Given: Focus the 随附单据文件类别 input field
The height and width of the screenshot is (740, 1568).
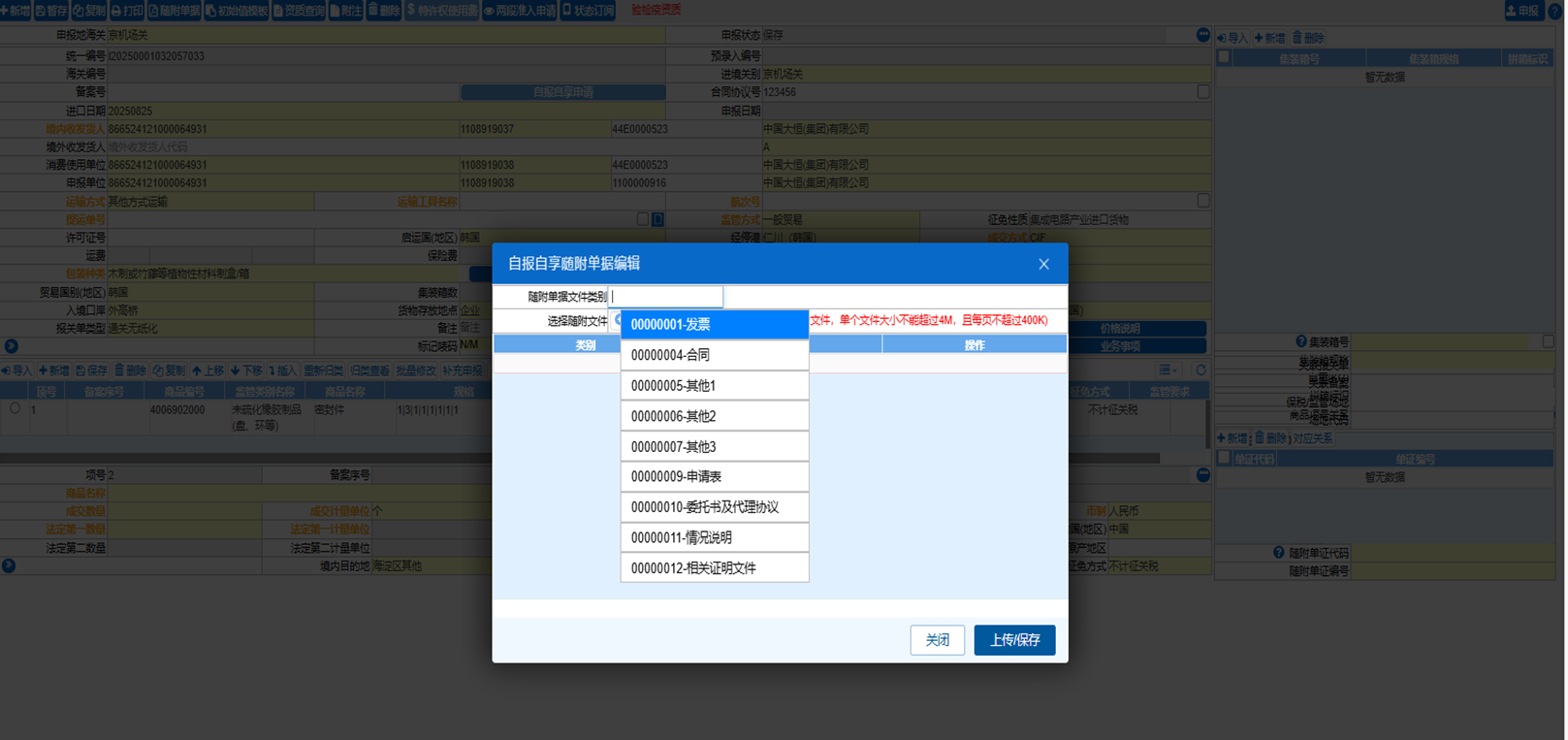Looking at the screenshot, I should click(665, 297).
